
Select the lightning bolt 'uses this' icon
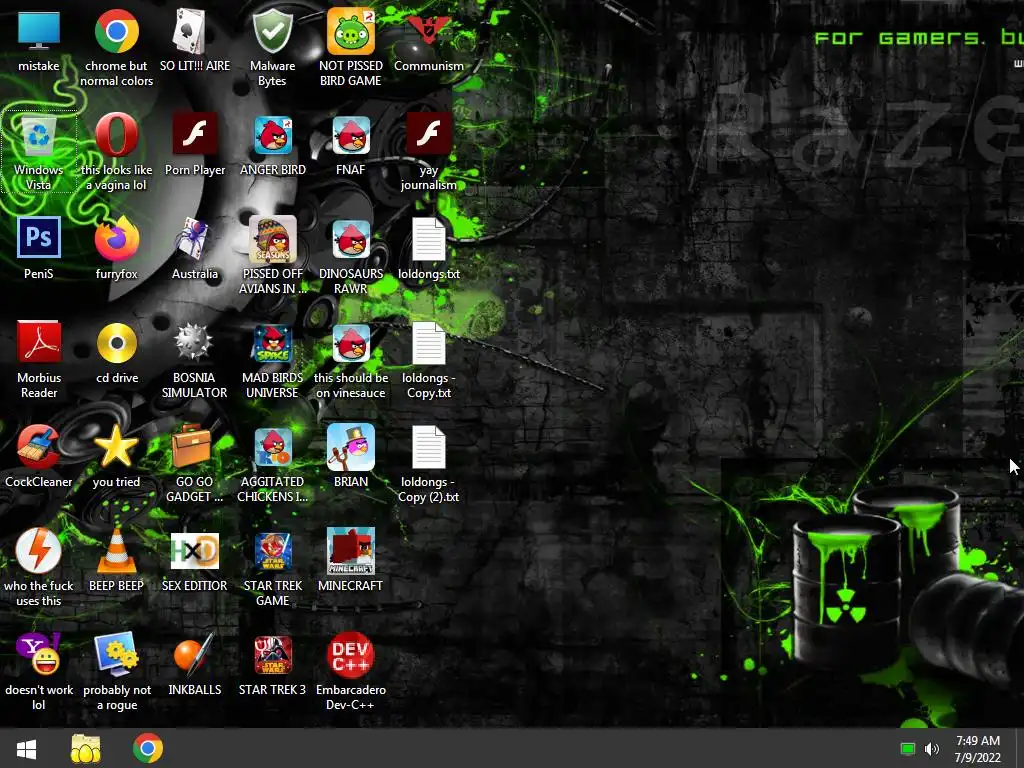point(39,551)
